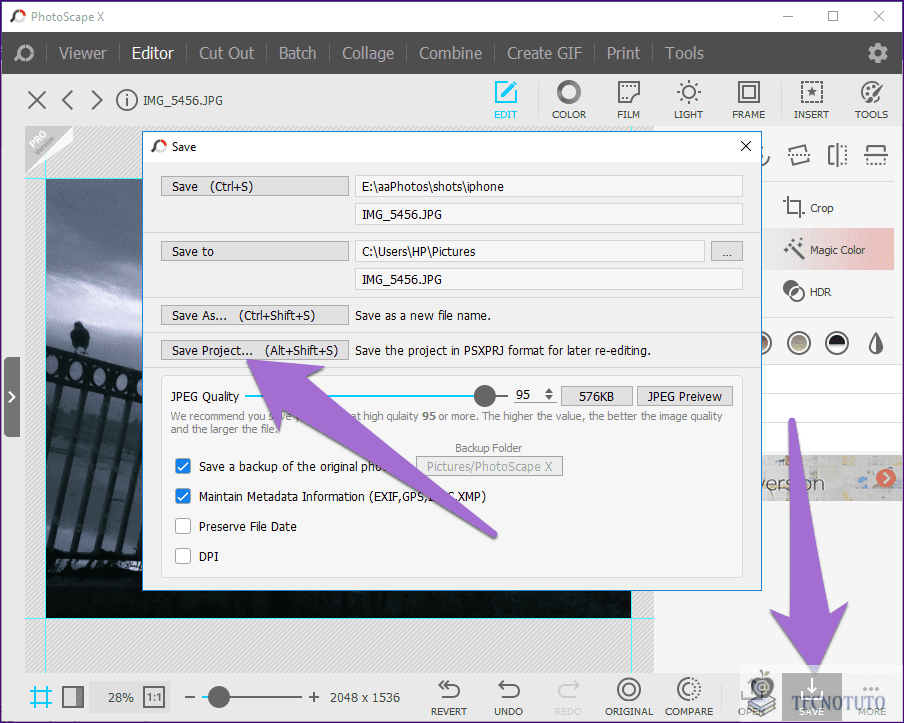
Task: Uncheck Maintain Metadata Information
Action: (183, 496)
